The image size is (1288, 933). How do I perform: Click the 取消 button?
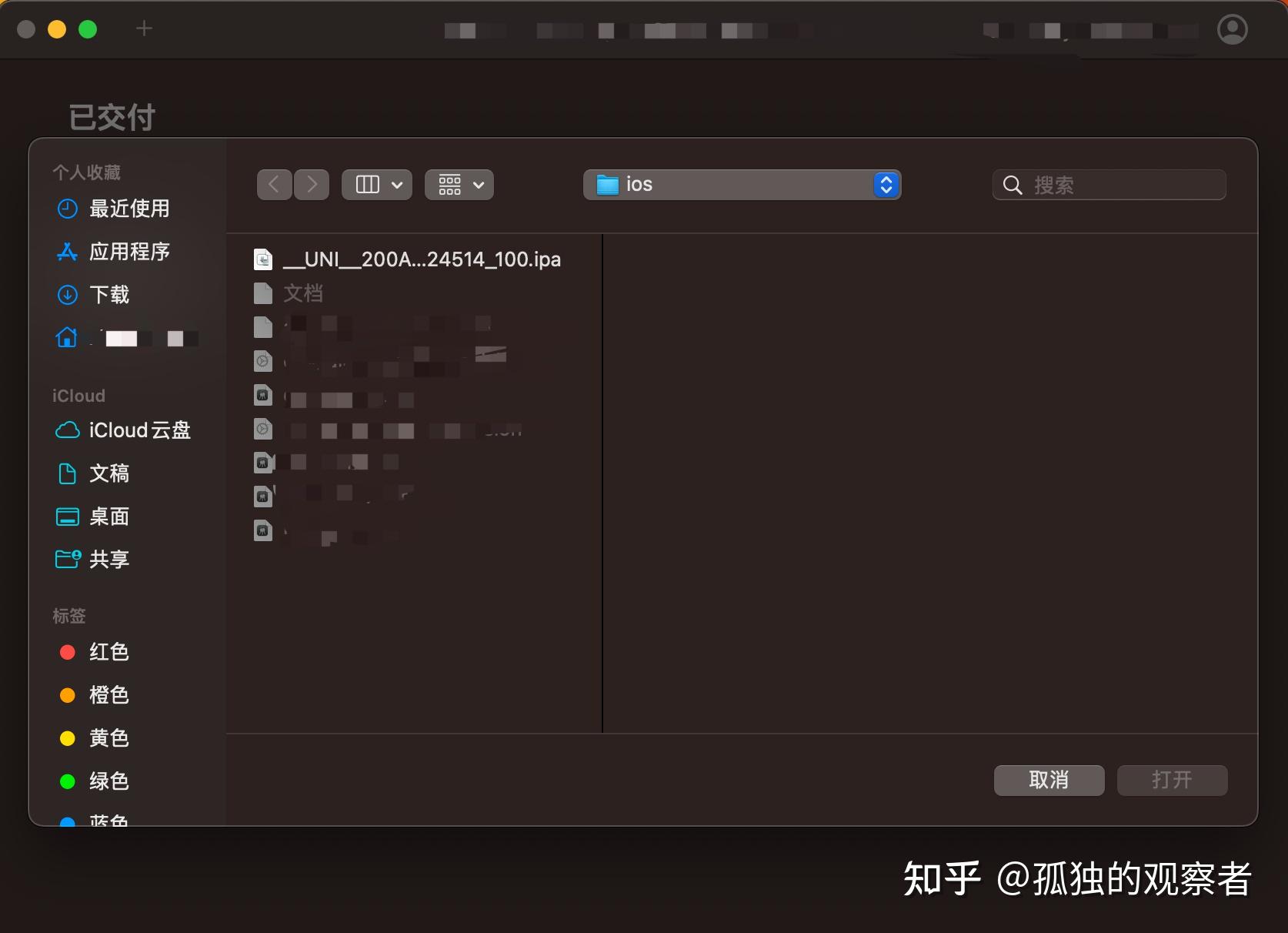(1048, 780)
